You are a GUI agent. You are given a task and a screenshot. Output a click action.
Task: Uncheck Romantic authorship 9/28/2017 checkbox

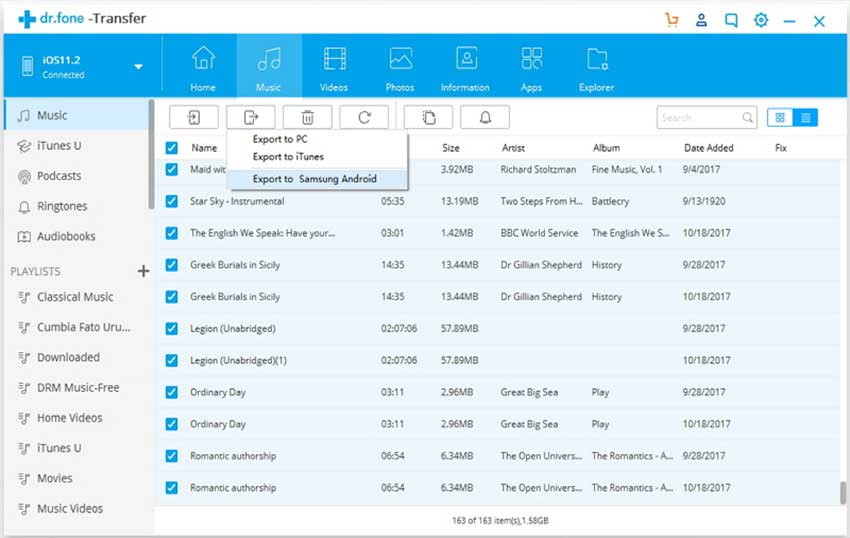172,456
